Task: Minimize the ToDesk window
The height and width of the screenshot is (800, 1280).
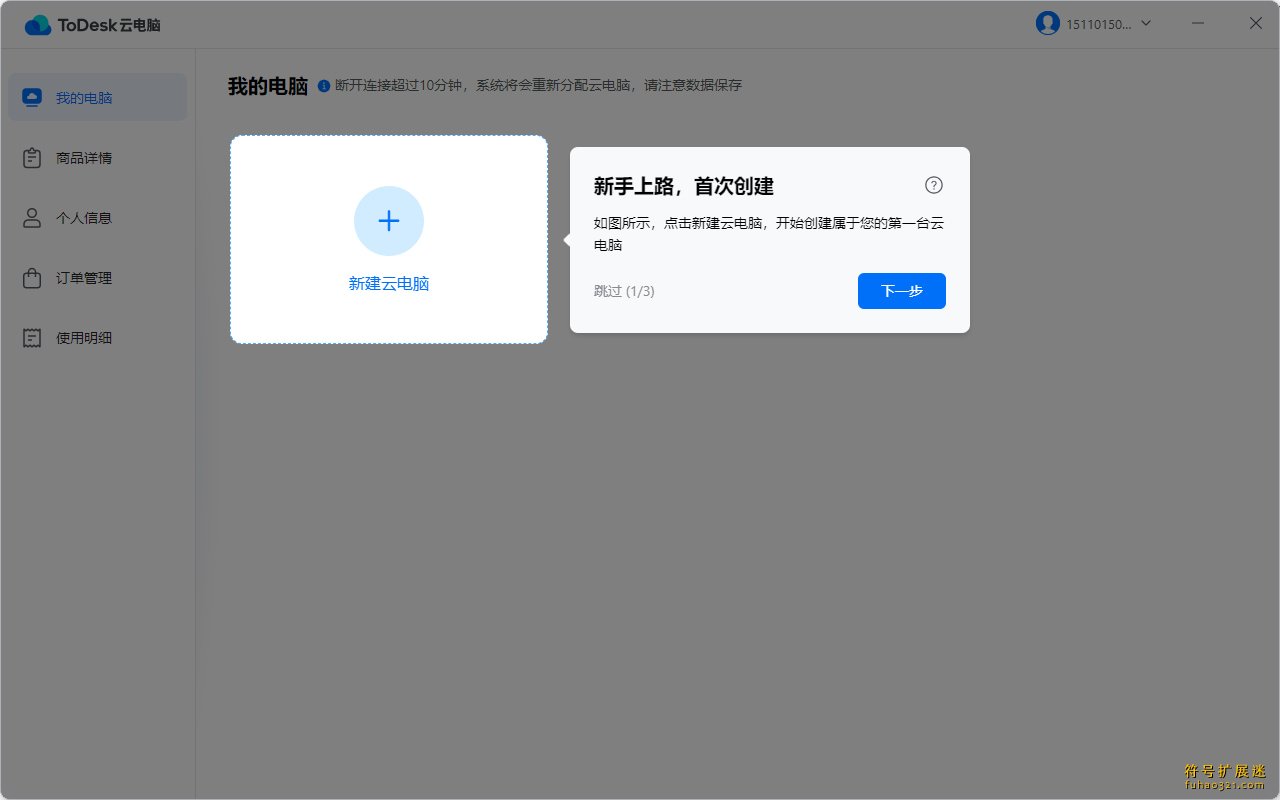Action: [x=1198, y=23]
